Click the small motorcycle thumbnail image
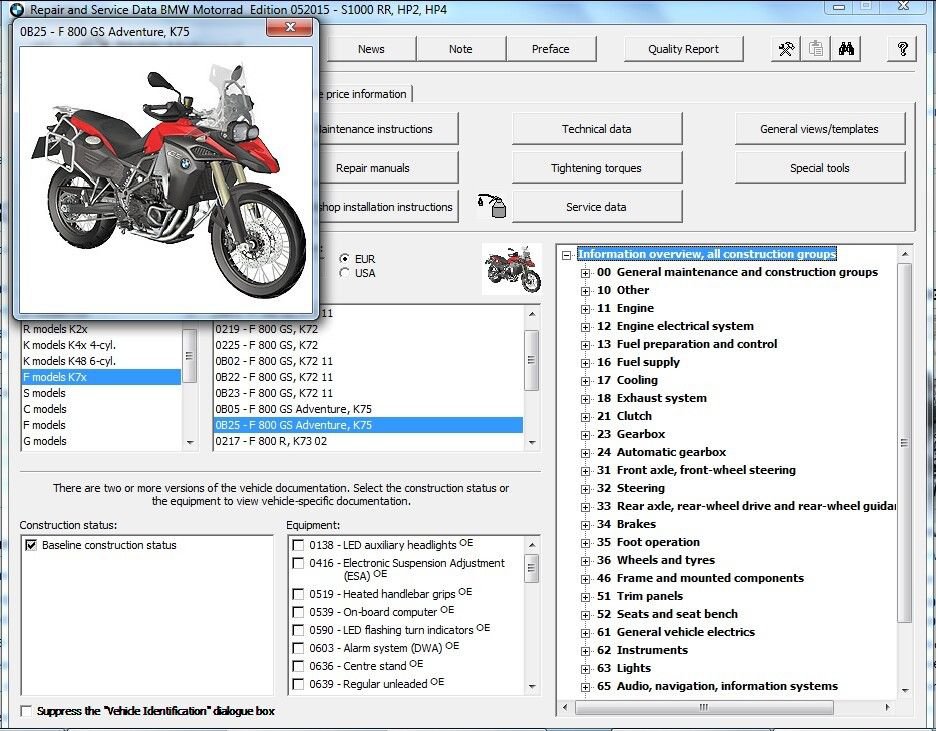The width and height of the screenshot is (936, 731). (512, 269)
